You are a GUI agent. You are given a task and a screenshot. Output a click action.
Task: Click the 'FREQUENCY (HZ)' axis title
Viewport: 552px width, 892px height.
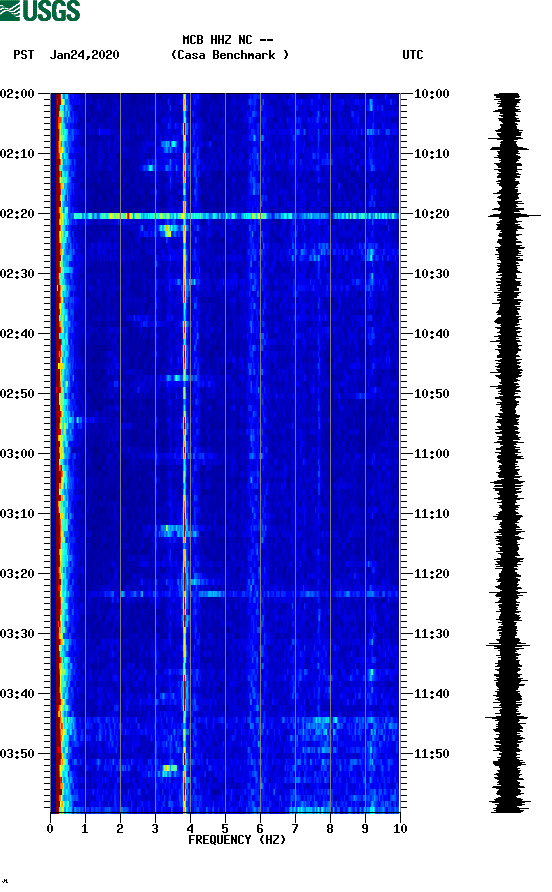point(237,840)
